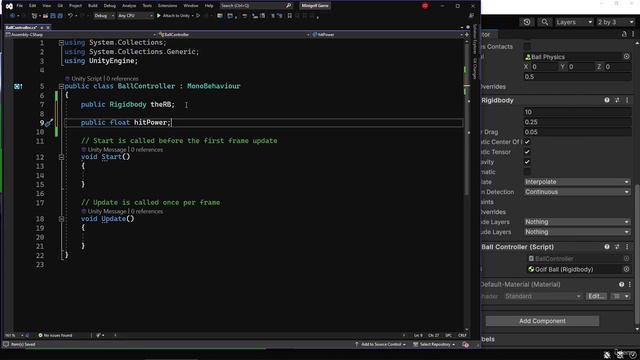Open the Rigidbody component three-dot menu
Image resolution: width=640 pixels, height=360 pixels.
(x=627, y=100)
